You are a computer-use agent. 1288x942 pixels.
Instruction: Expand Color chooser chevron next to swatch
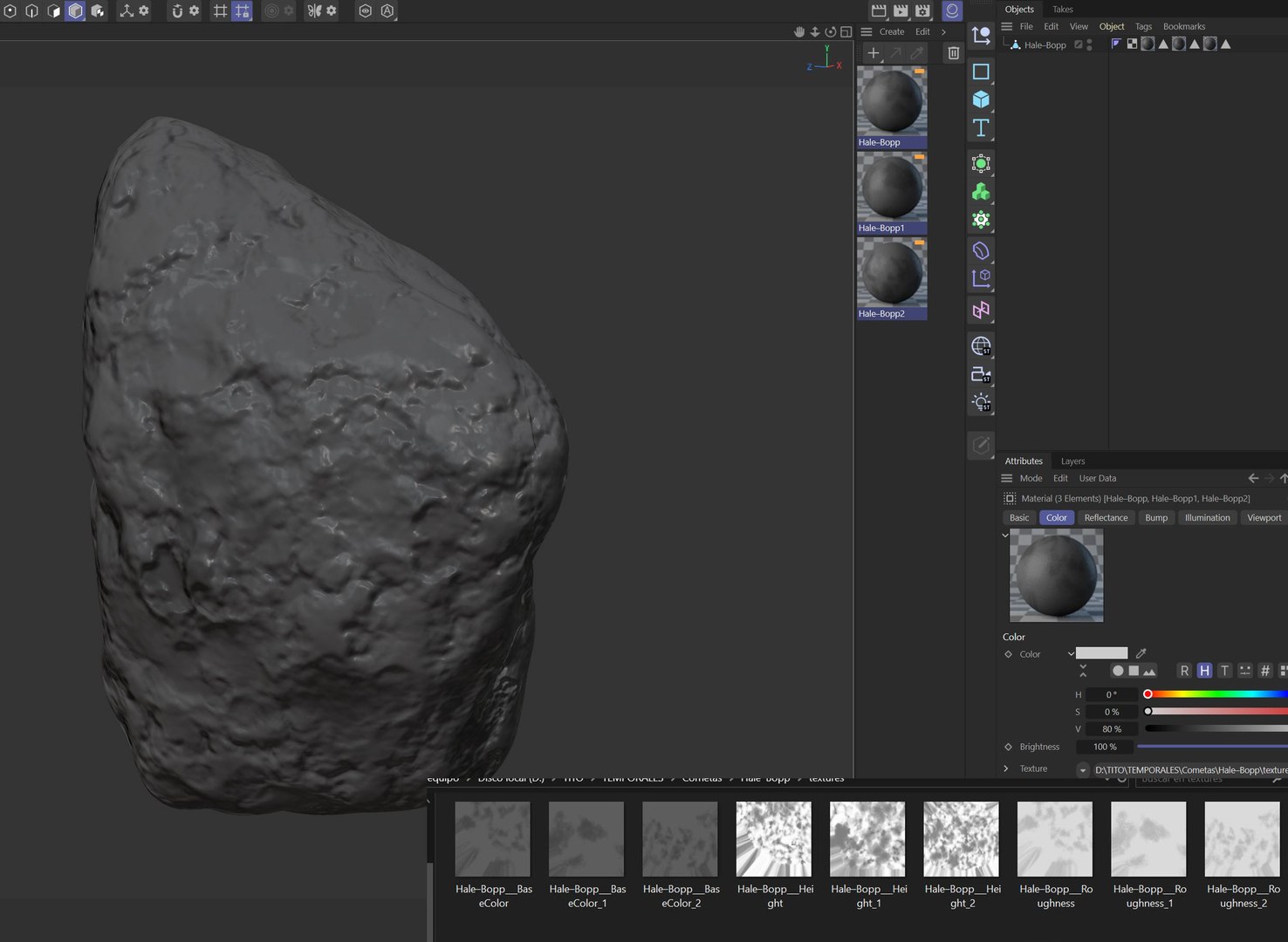(1071, 653)
